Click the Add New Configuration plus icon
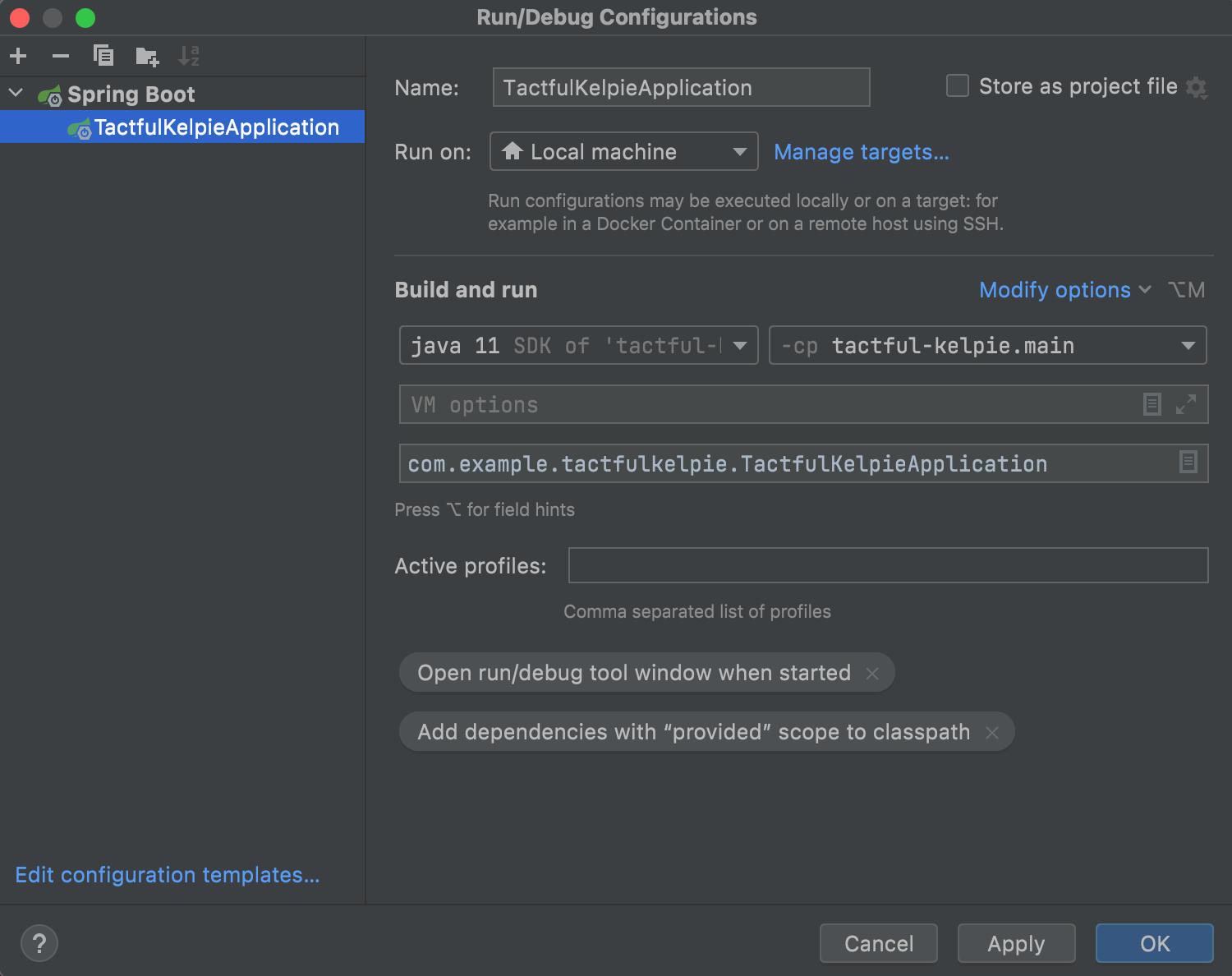The width and height of the screenshot is (1232, 976). 18,56
